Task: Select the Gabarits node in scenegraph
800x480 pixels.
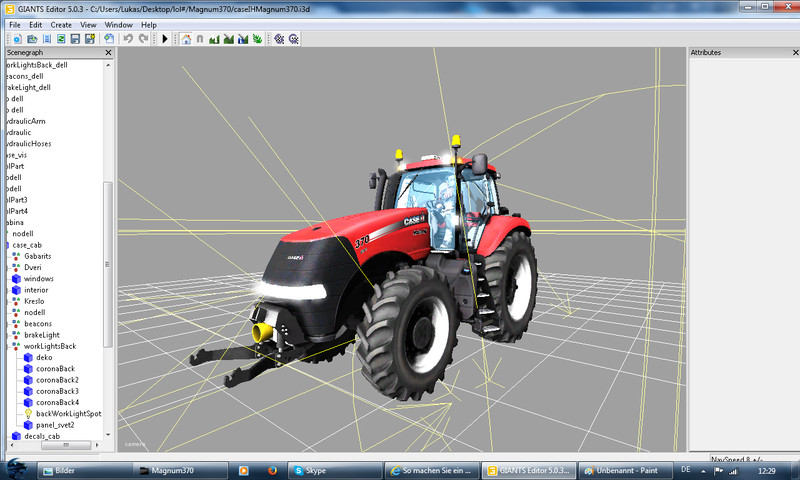Action: coord(38,256)
